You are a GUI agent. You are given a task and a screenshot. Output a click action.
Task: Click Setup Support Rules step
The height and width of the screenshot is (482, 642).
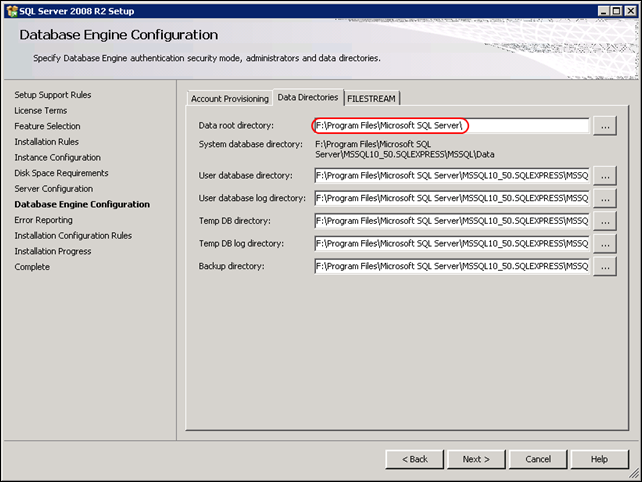coord(53,95)
